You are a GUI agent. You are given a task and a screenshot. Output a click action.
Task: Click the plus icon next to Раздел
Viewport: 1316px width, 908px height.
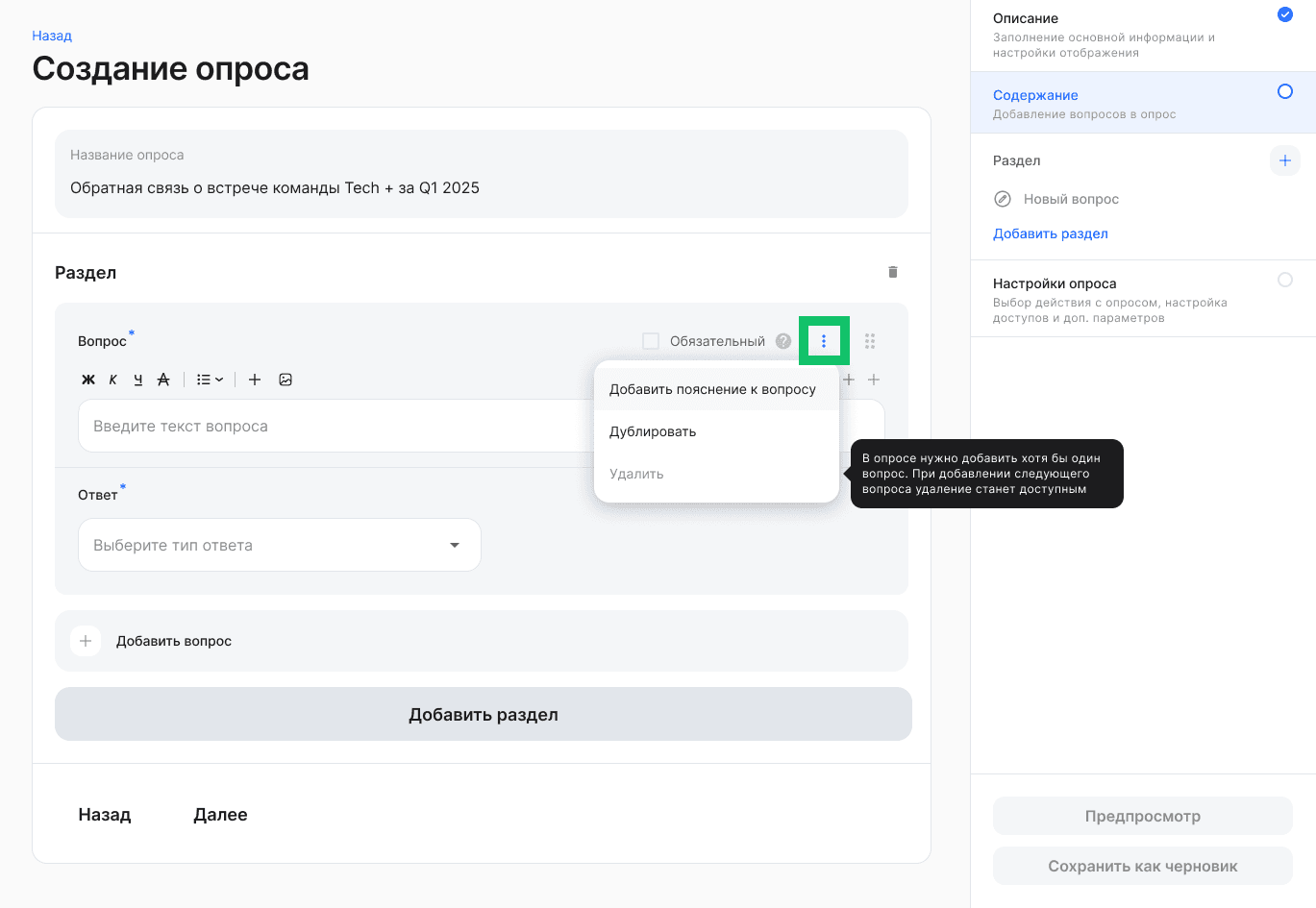point(1285,160)
